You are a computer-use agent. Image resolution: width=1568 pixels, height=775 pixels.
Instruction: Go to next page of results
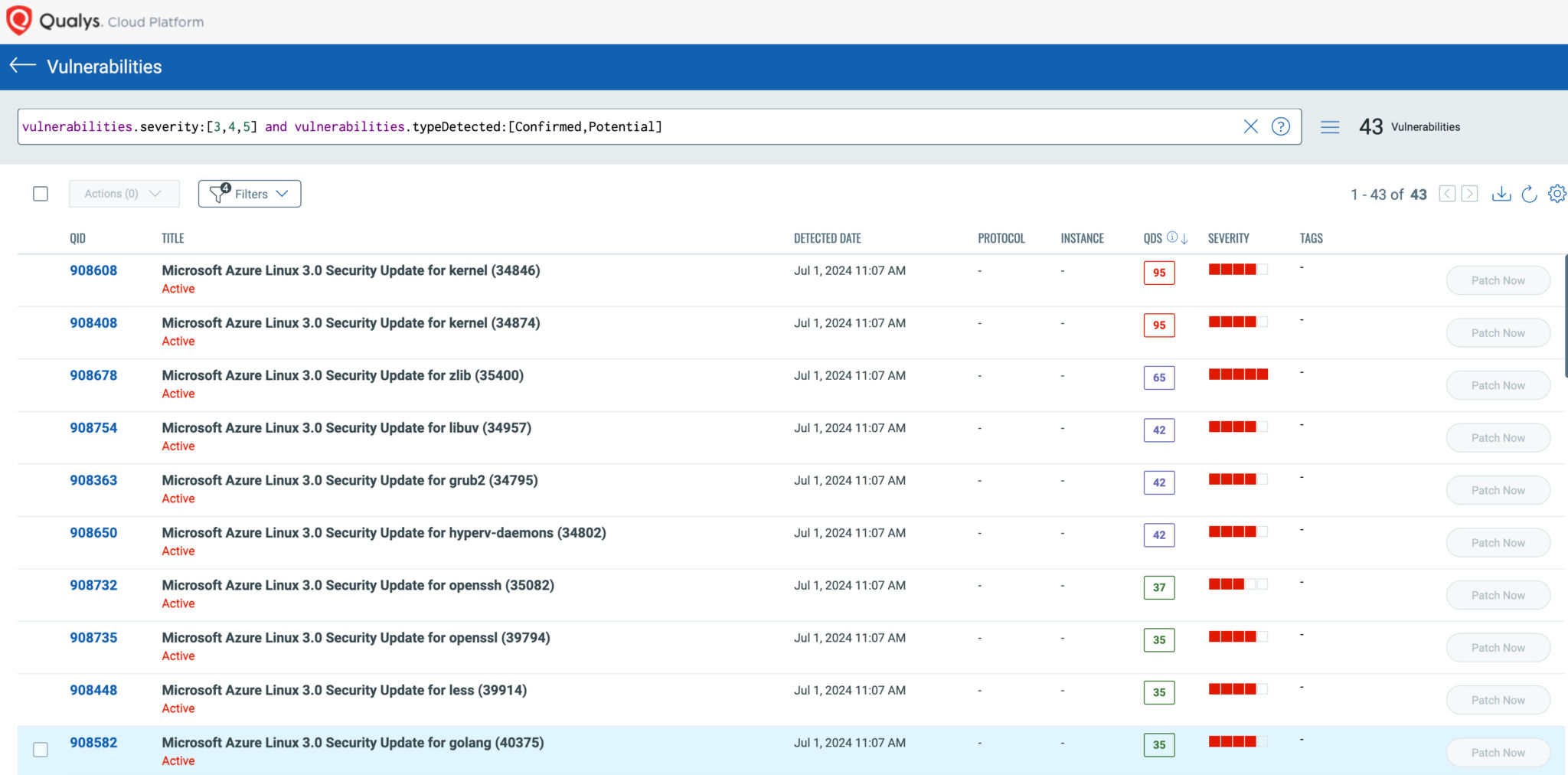(1470, 194)
